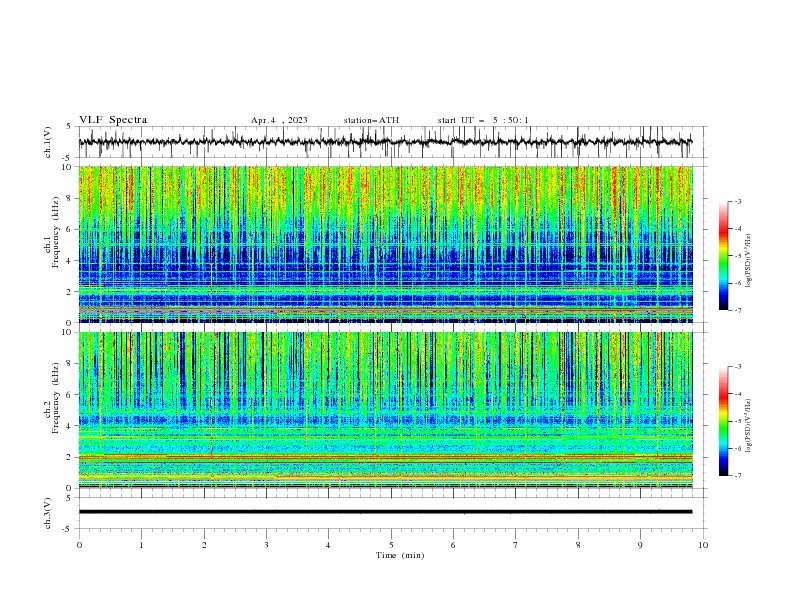792x612 pixels.
Task: Click the ch.1(V) axis label
Action: coord(48,142)
